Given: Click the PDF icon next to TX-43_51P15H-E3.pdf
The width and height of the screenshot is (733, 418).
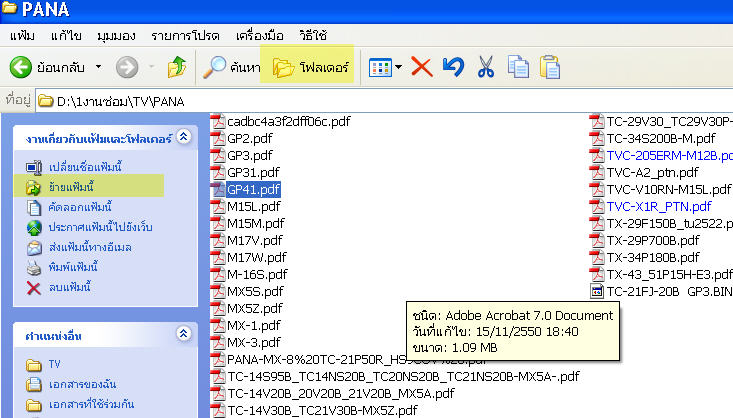Looking at the screenshot, I should pyautogui.click(x=596, y=274).
